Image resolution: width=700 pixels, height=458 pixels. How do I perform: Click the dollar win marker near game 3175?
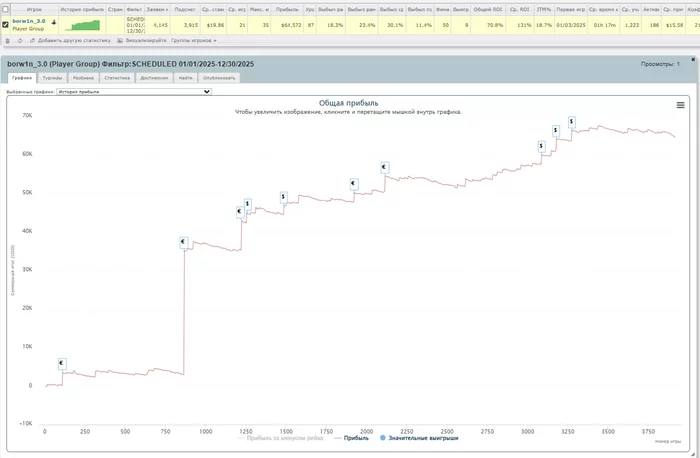(x=556, y=131)
